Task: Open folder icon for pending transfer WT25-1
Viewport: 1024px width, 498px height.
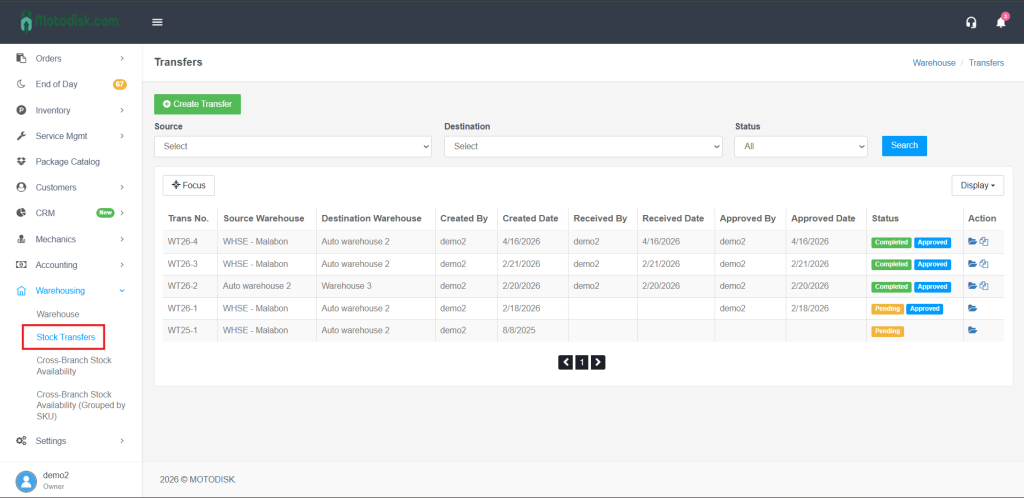Action: pyautogui.click(x=973, y=331)
